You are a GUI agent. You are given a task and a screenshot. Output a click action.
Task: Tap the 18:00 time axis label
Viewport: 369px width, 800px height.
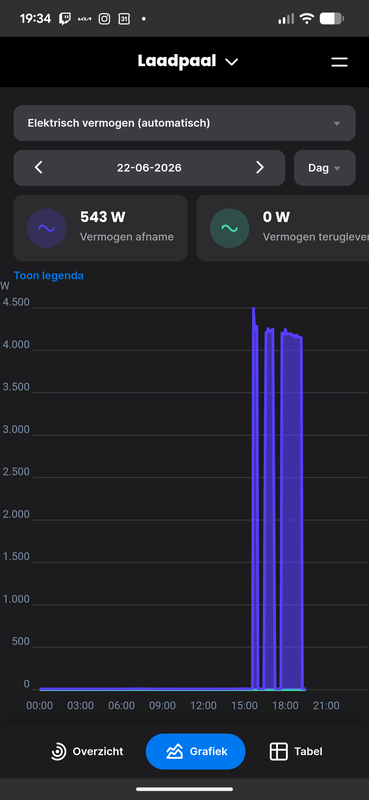pyautogui.click(x=285, y=706)
